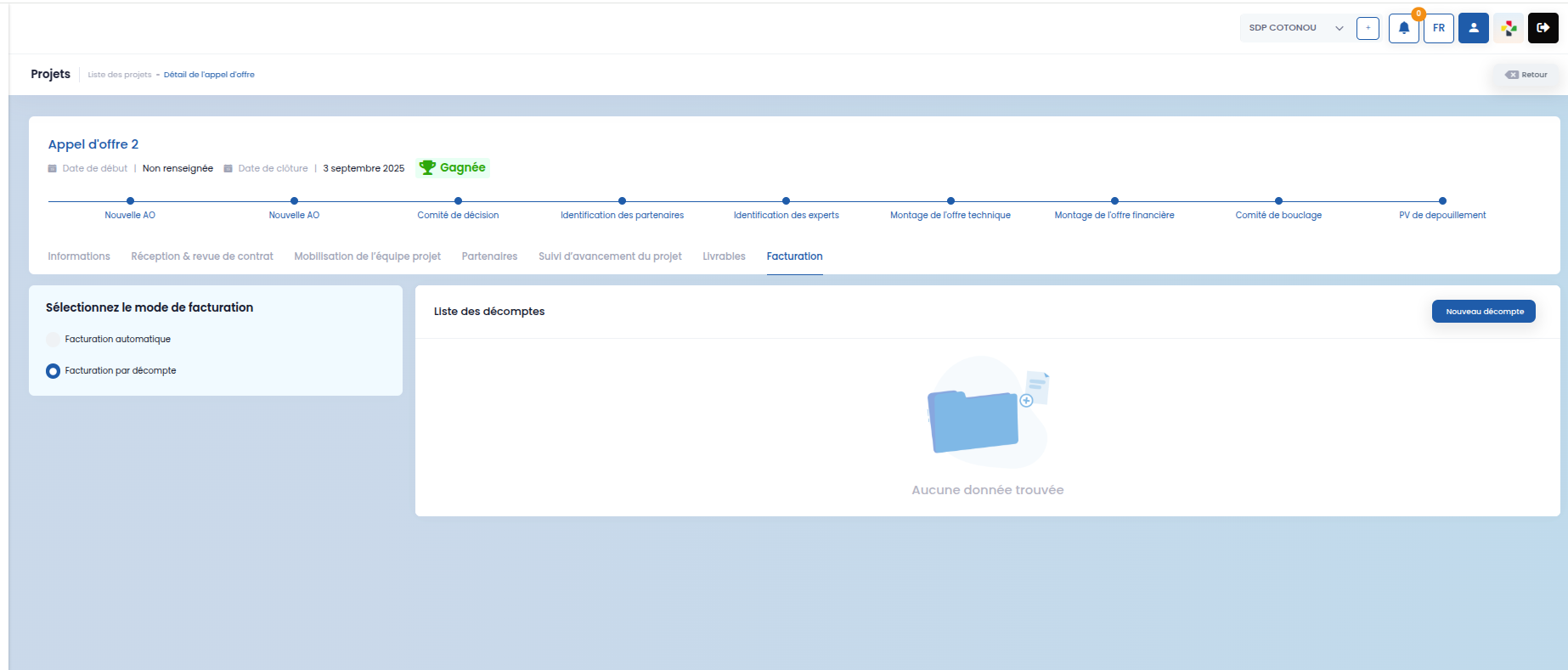Image resolution: width=1568 pixels, height=670 pixels.
Task: Click the chevron arrow of site selector
Action: pos(1340,28)
